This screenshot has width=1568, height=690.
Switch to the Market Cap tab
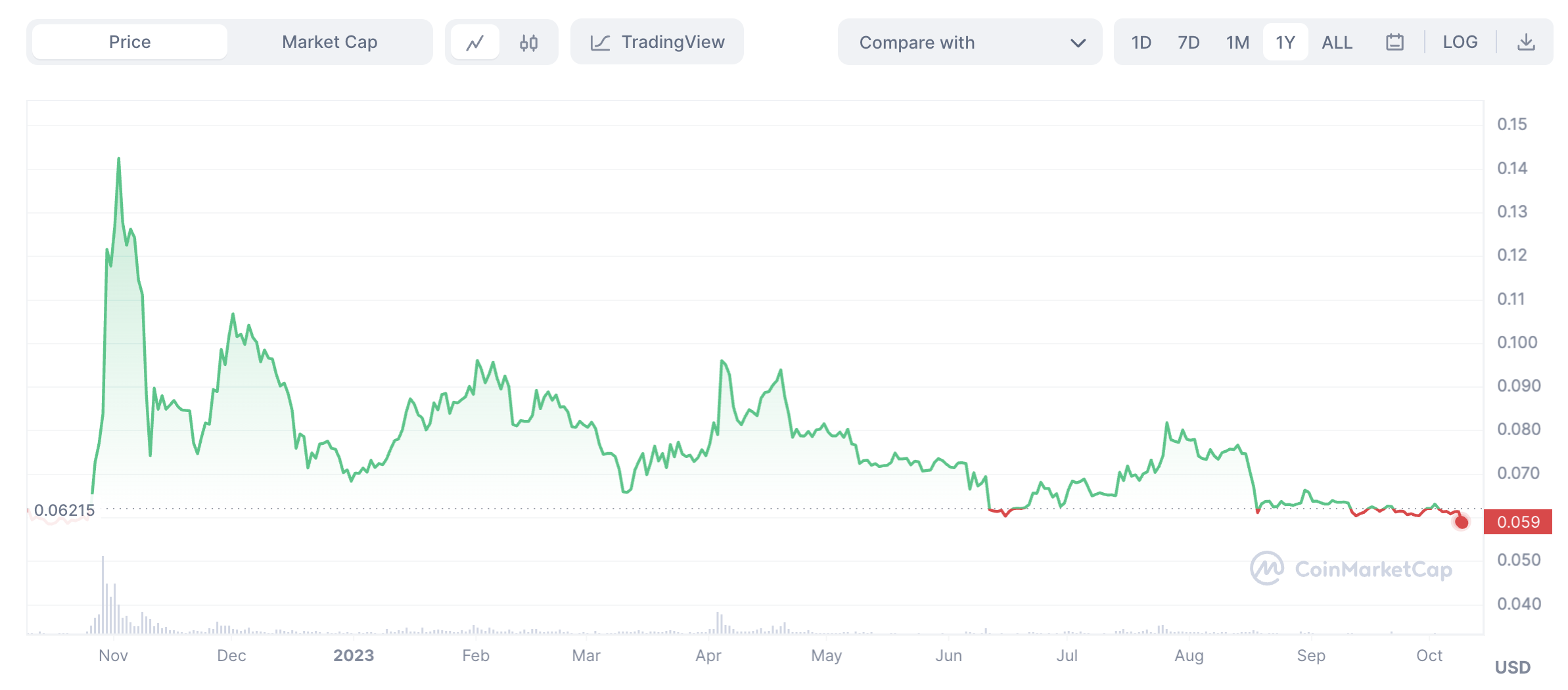click(x=329, y=42)
